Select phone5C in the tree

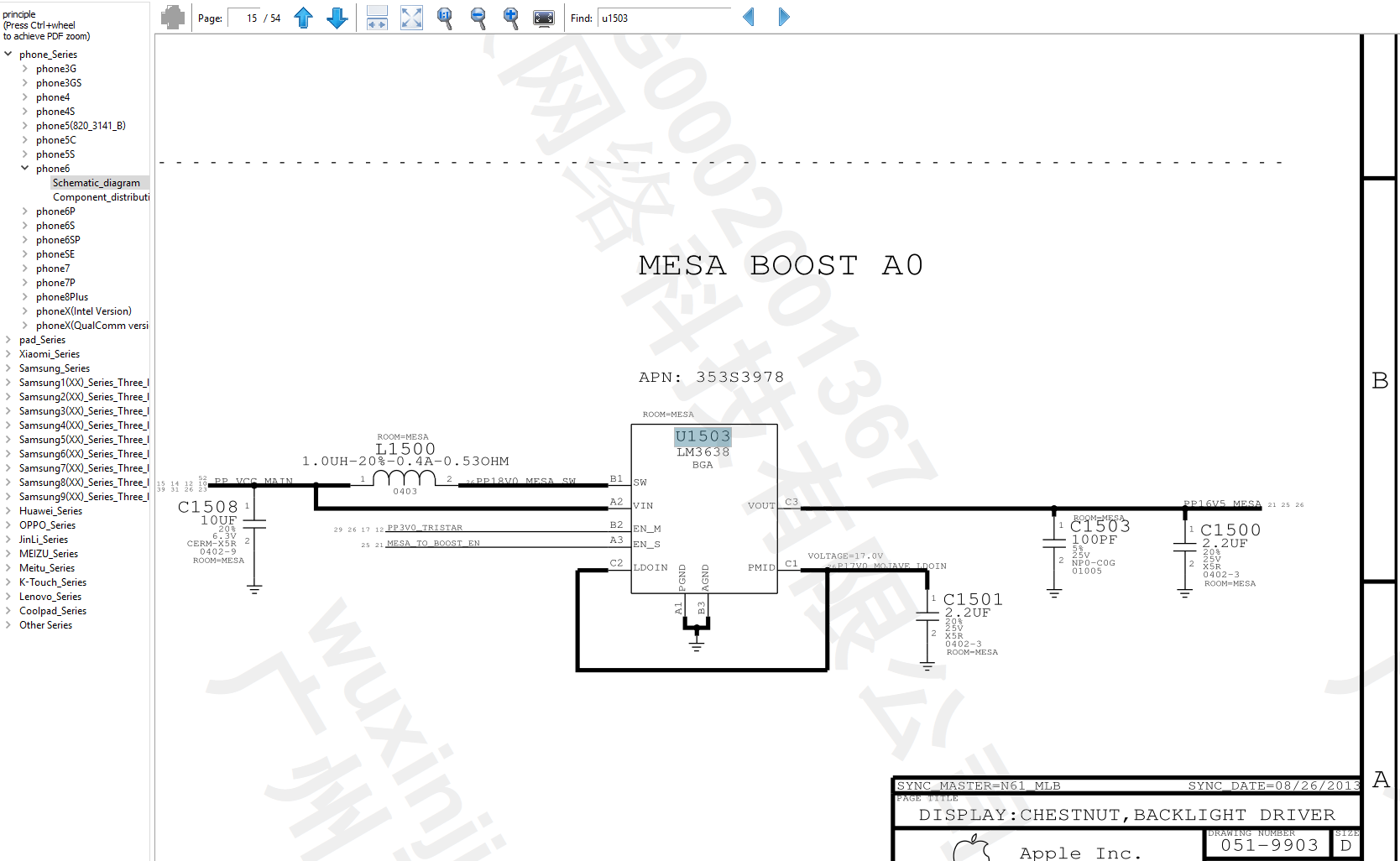coord(56,140)
